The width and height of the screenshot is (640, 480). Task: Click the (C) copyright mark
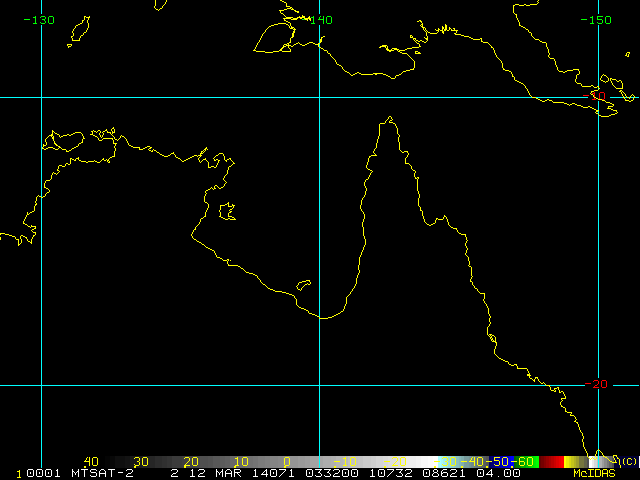pyautogui.click(x=628, y=461)
